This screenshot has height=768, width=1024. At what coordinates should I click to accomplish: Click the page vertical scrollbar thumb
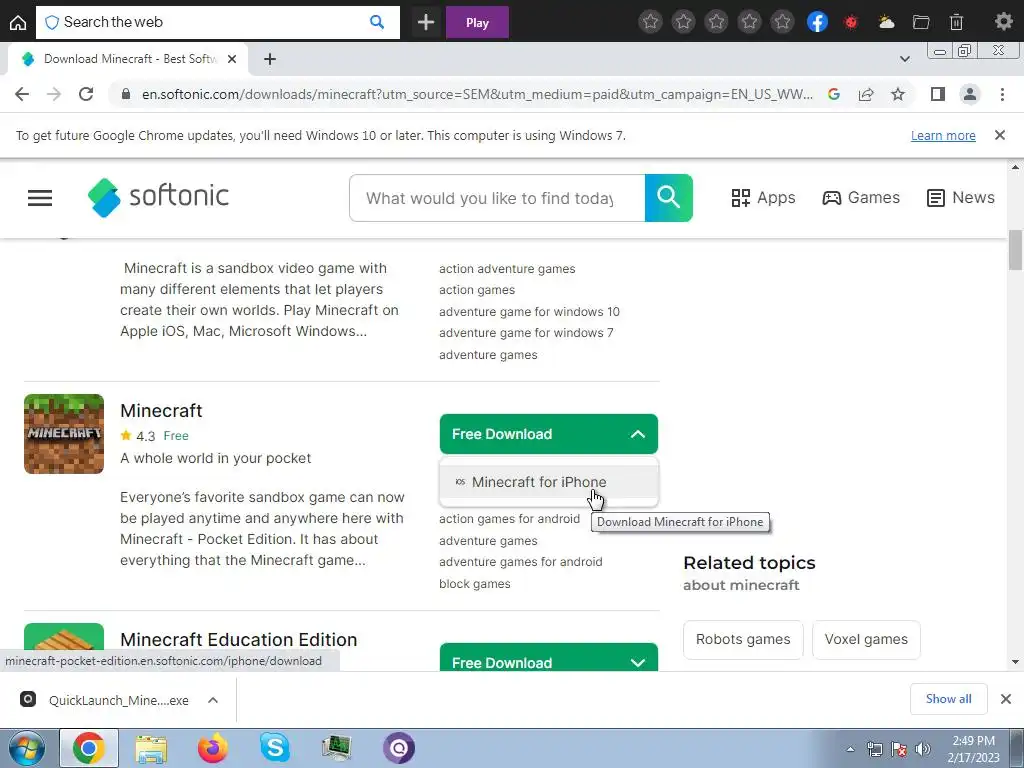tap(1015, 249)
